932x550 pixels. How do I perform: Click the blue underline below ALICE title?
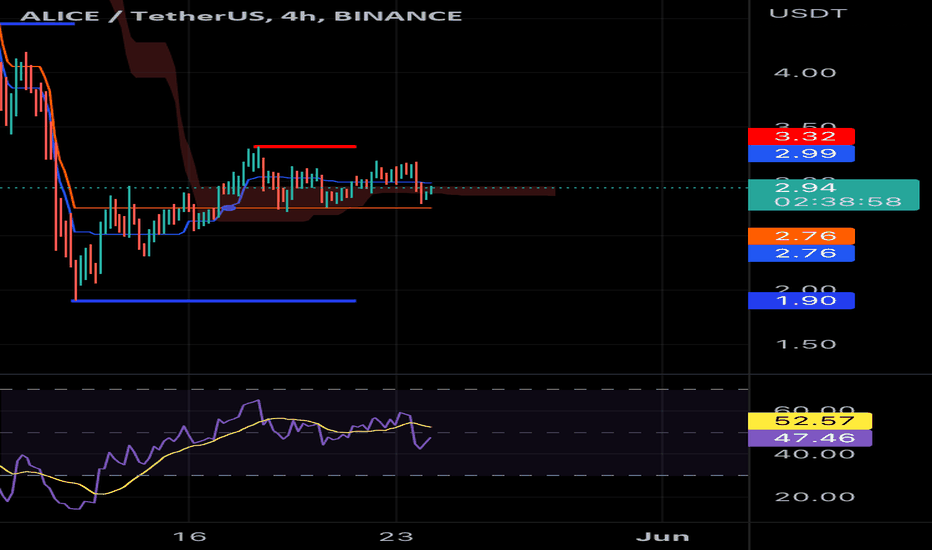tap(37, 24)
